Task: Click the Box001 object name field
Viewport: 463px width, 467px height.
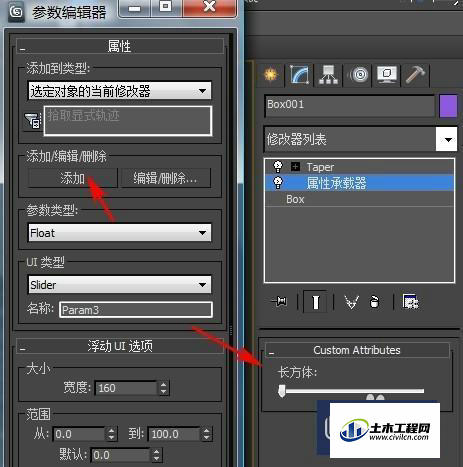Action: (349, 105)
